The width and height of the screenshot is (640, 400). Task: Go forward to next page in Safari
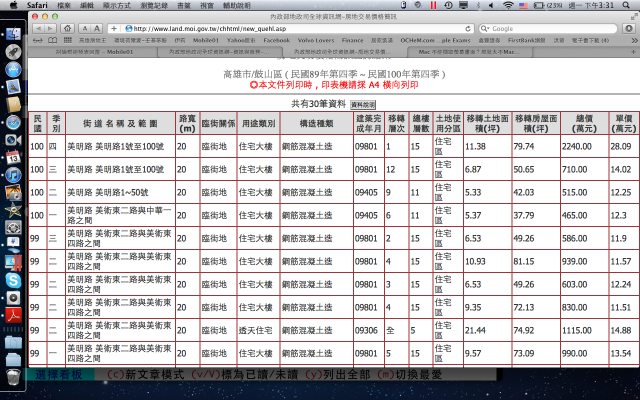(x=51, y=29)
